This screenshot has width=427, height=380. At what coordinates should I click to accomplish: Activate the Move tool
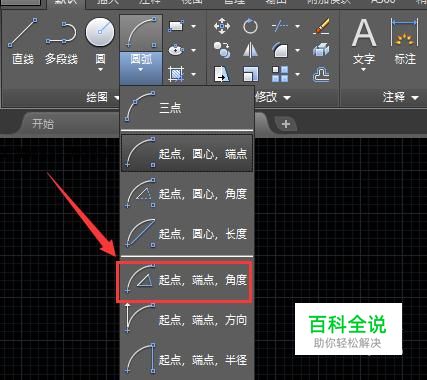pos(222,26)
